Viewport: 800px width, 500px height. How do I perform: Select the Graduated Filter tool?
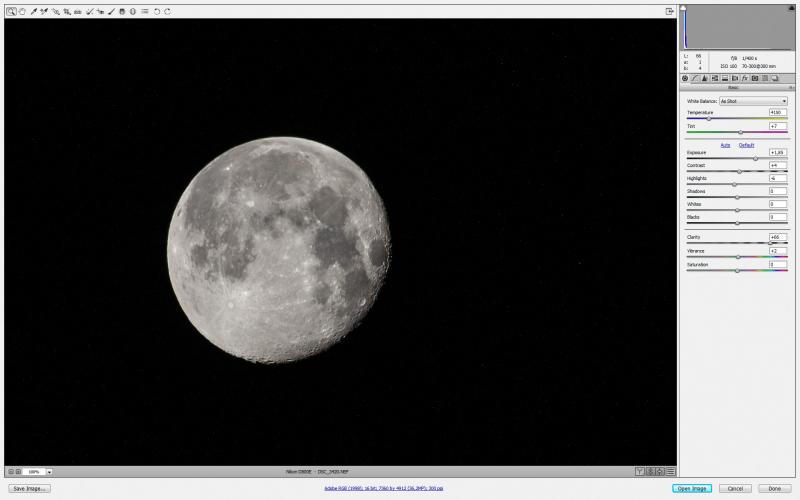point(122,11)
